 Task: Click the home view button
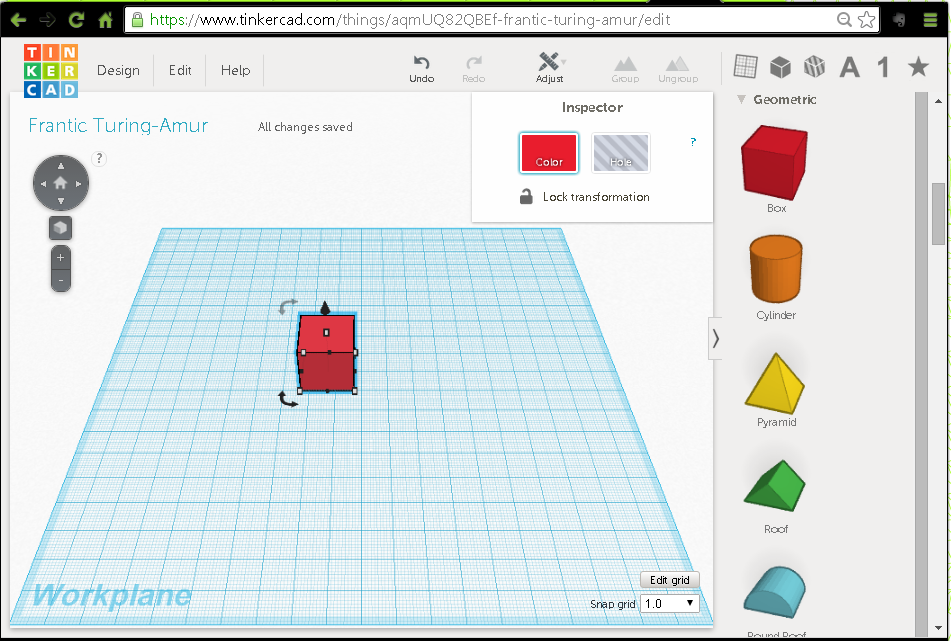[x=61, y=183]
